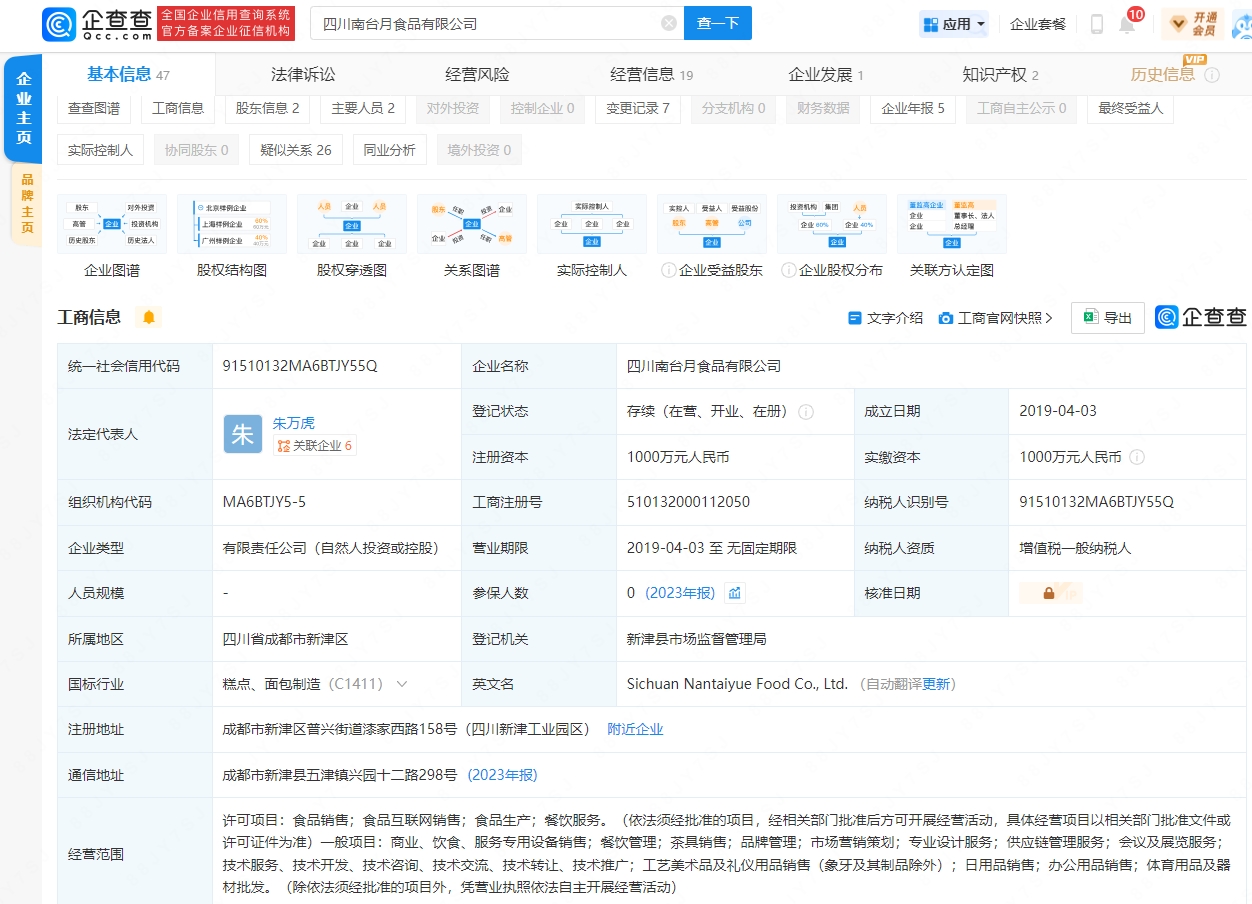Image resolution: width=1252 pixels, height=904 pixels.
Task: Jump to 变更记录 7 section
Action: [x=637, y=108]
